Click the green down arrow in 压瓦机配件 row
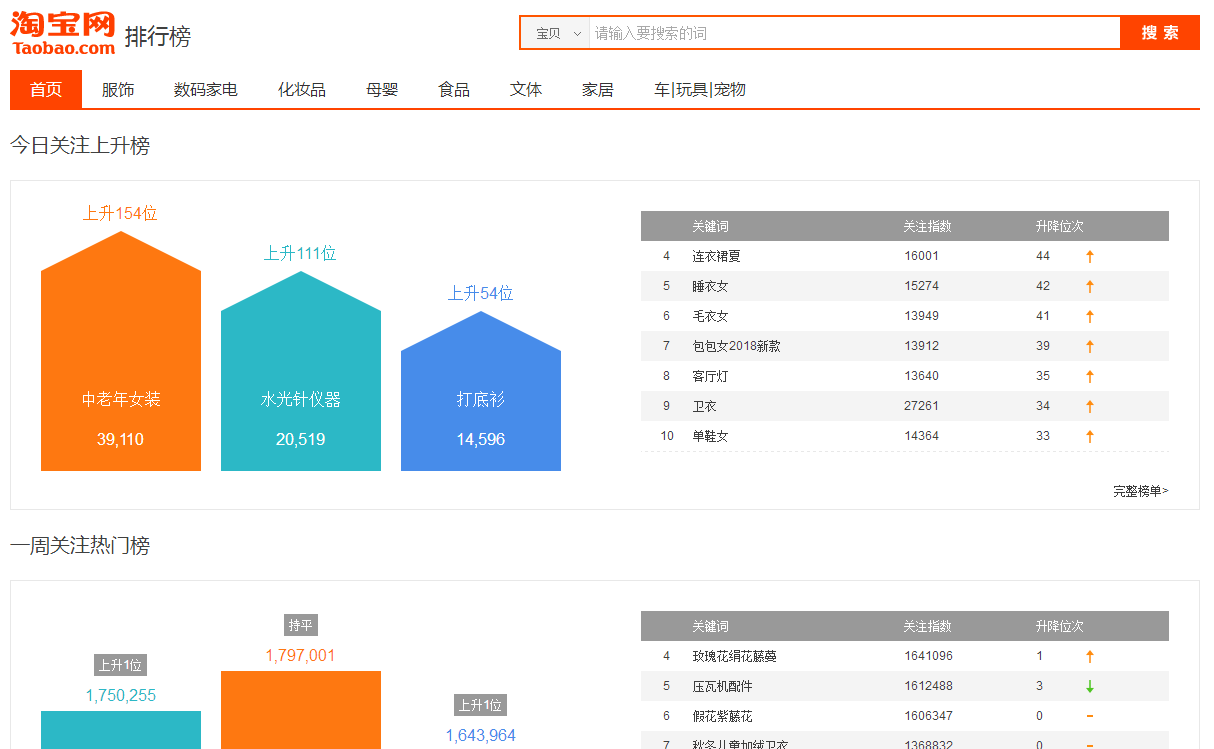The image size is (1214, 749). 1090,686
